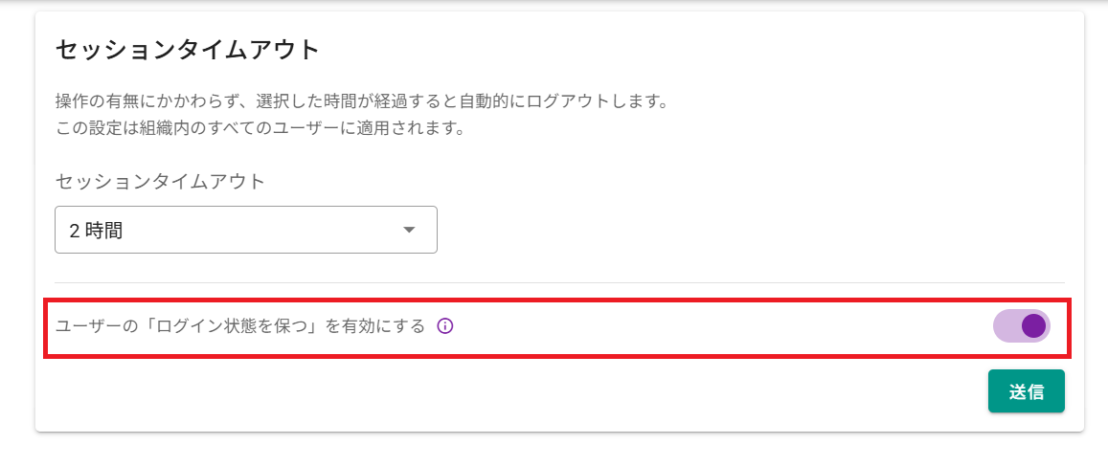Click the ユーザーの「ログイン状態を保つ」を有効にする label
The image size is (1108, 467).
(240, 326)
